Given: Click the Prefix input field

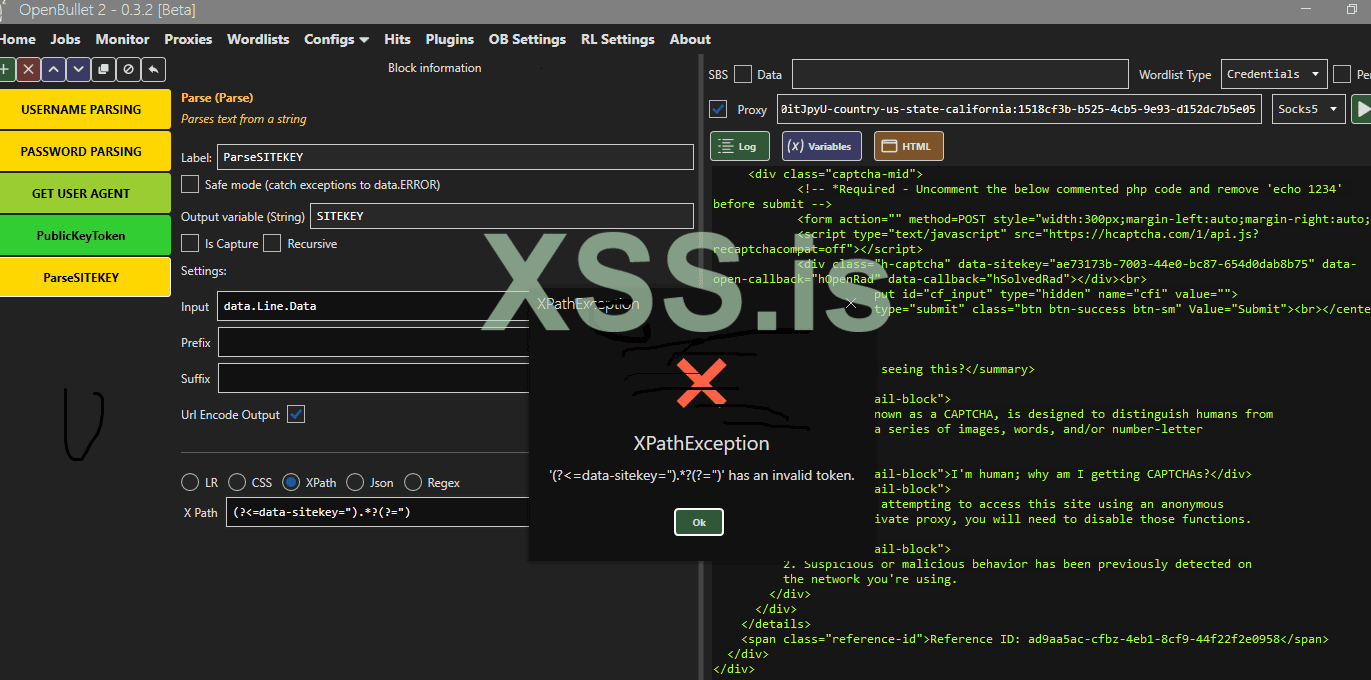Looking at the screenshot, I should 373,342.
